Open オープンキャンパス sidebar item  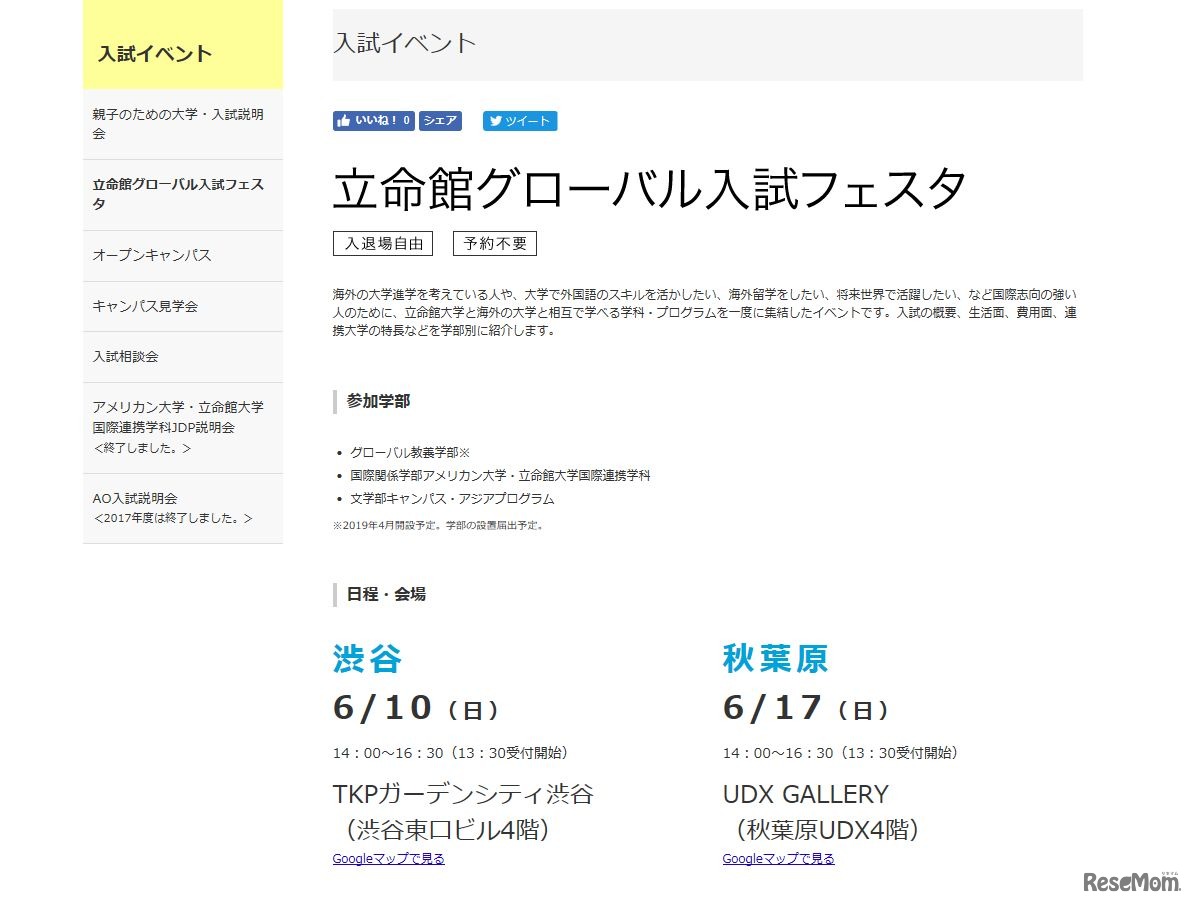pos(183,255)
